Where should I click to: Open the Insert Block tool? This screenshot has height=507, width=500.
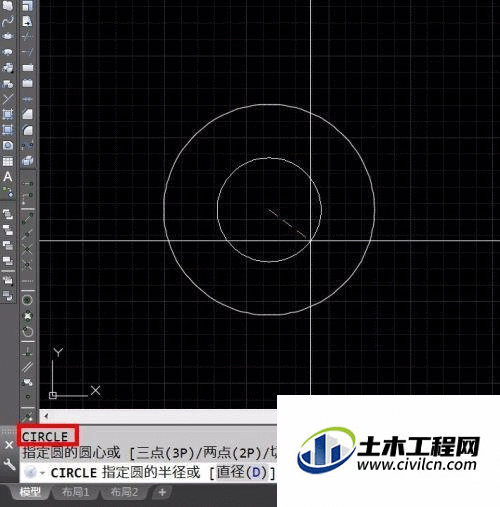(8, 68)
